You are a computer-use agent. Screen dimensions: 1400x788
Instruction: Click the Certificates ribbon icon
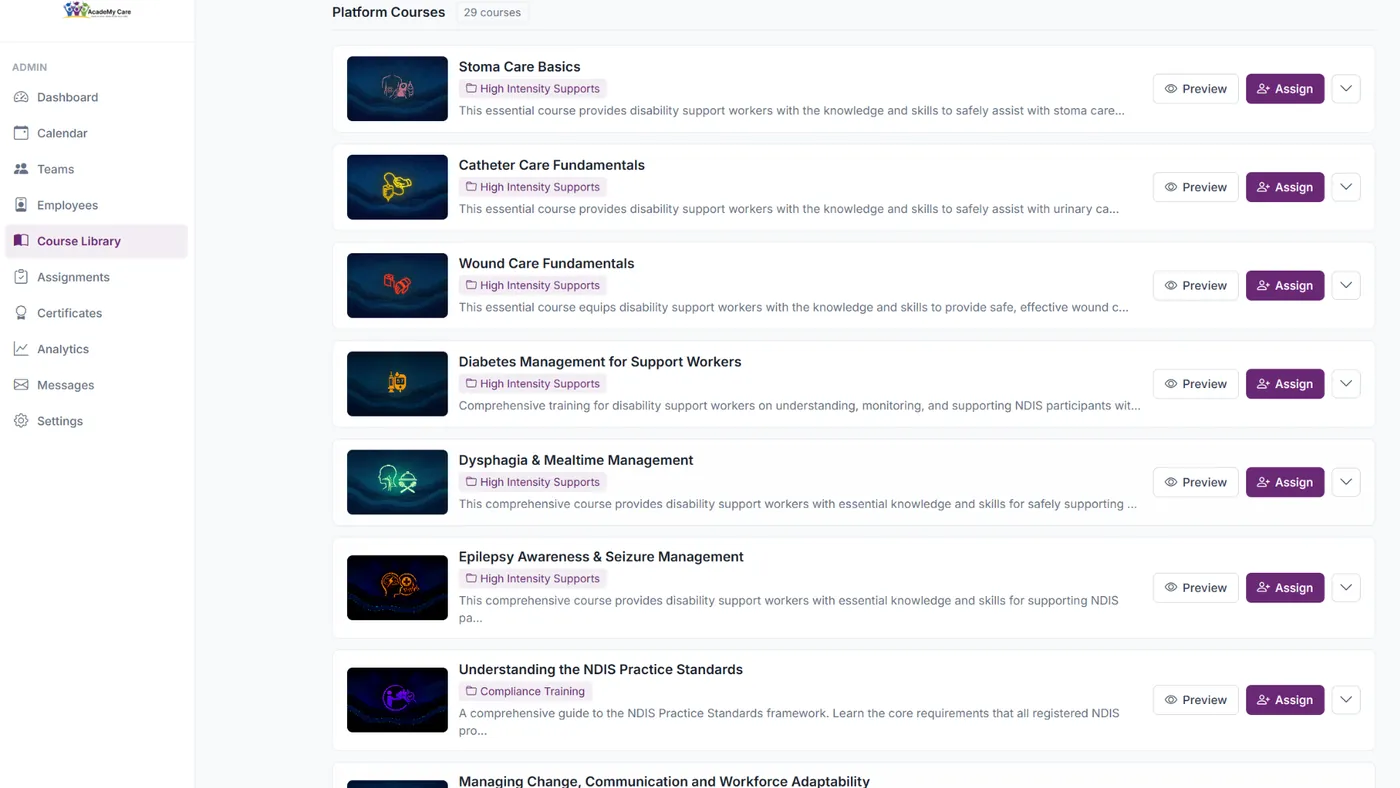click(21, 313)
